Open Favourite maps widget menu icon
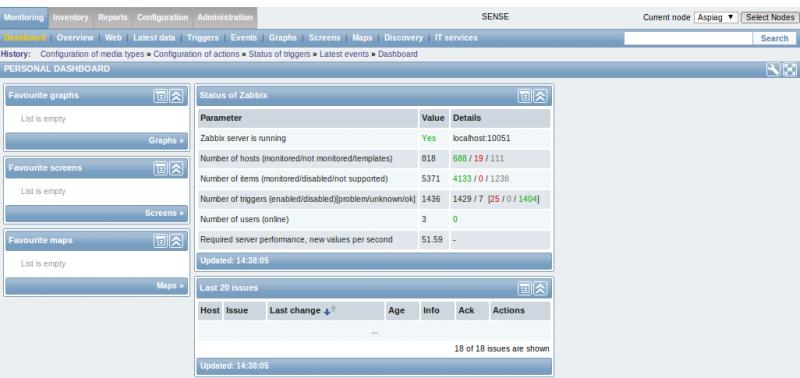Screen dimensions: 800x378 click(161, 241)
